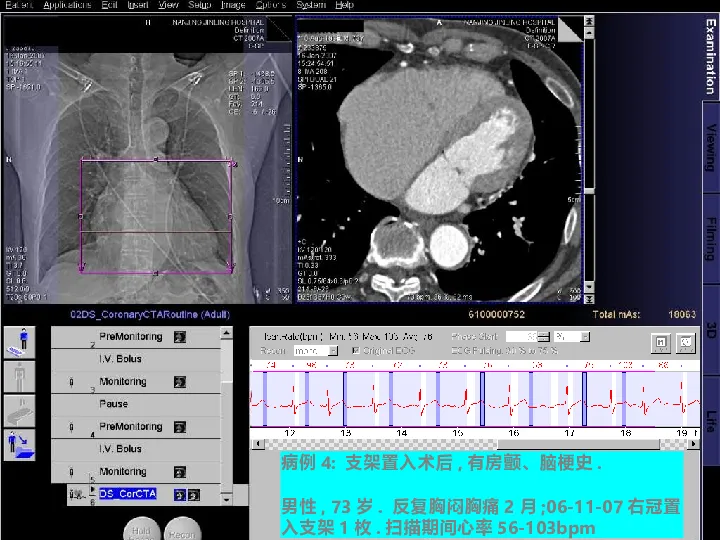Image resolution: width=720 pixels, height=540 pixels.
Task: Click blue recon icon next to DS_CorCTA
Action: [180, 495]
